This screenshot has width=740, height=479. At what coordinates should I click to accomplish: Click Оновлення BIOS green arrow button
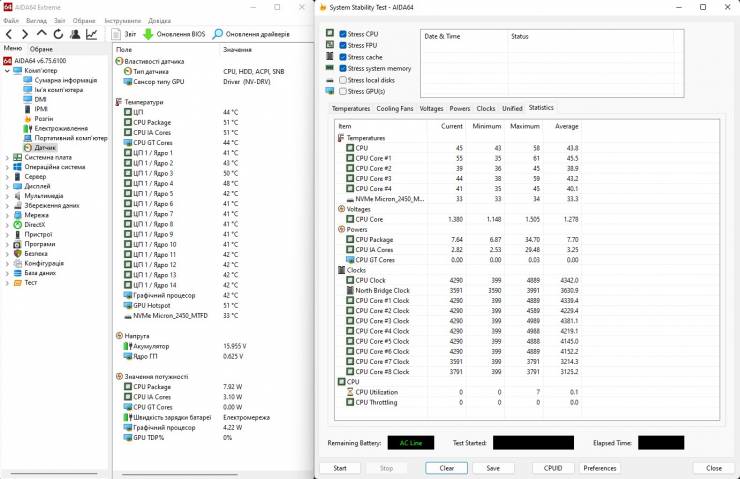[x=174, y=34]
